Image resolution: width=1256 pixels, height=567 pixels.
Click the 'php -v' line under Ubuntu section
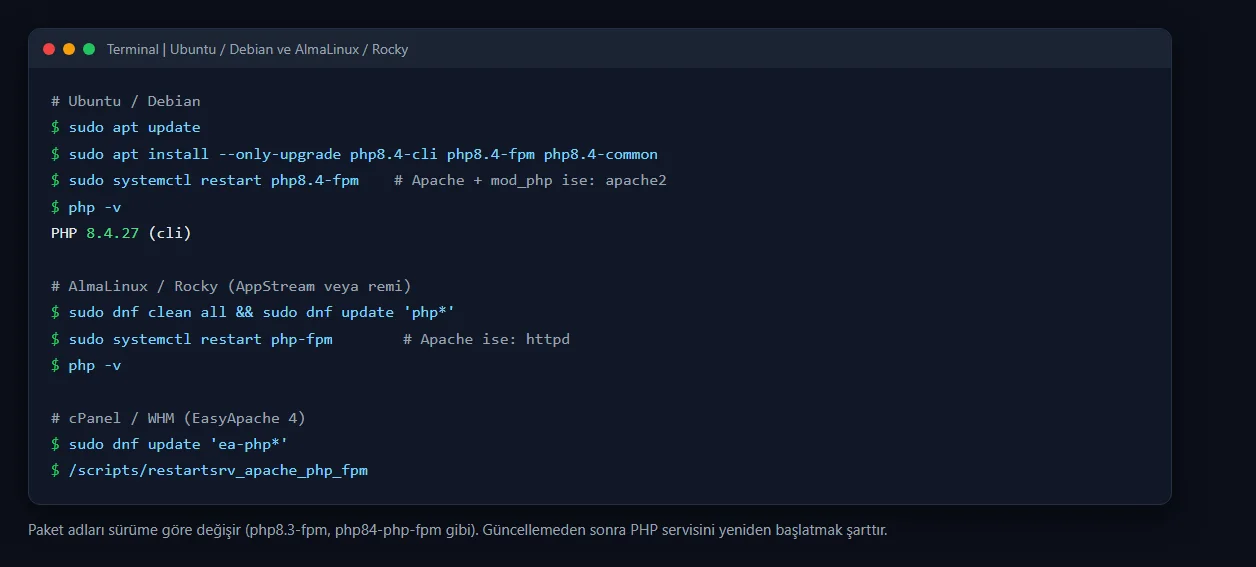pos(95,207)
